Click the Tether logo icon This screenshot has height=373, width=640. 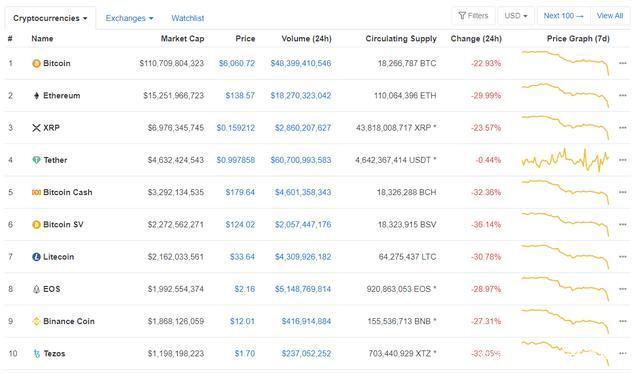[36, 160]
